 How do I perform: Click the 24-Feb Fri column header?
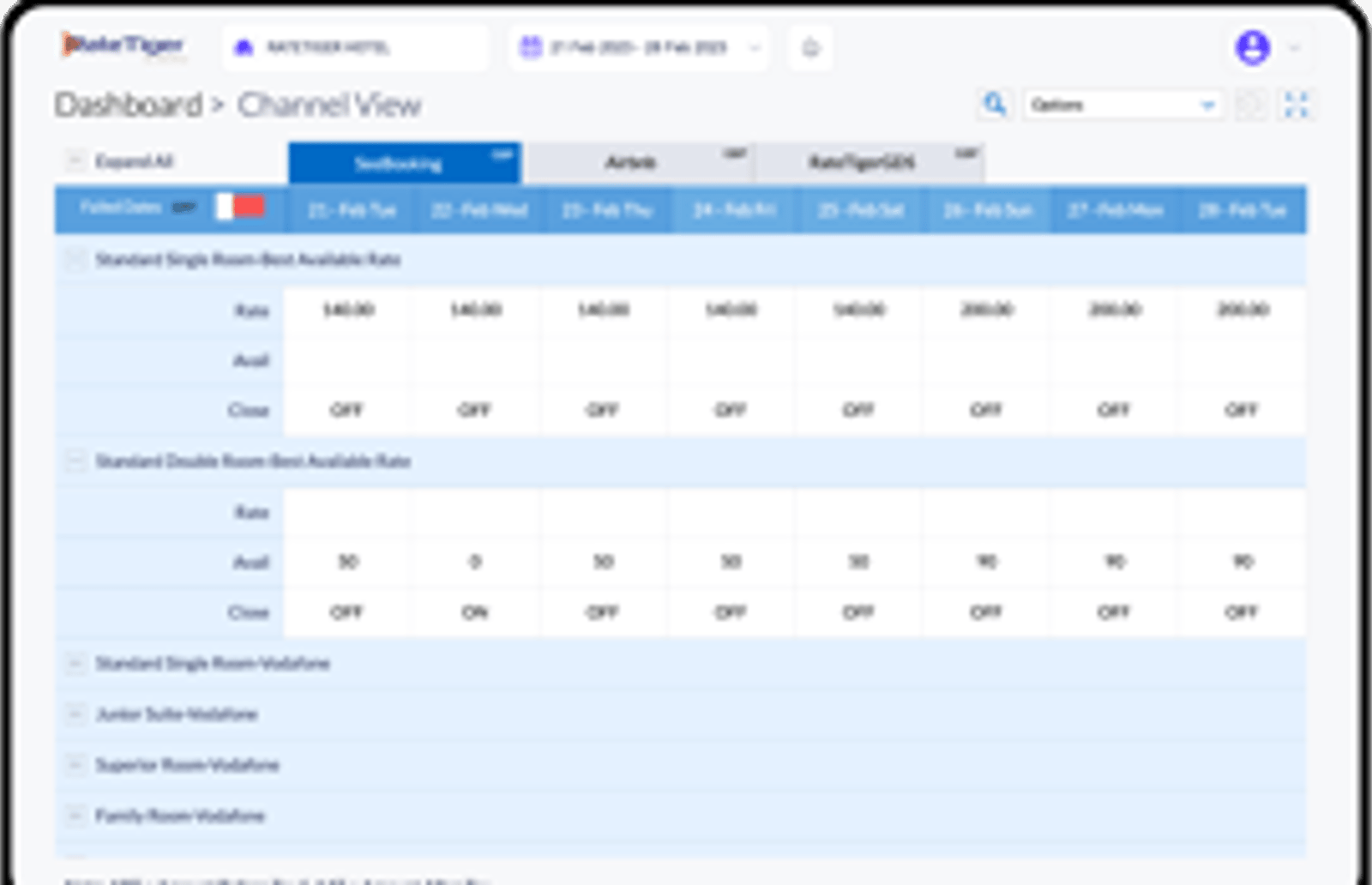click(734, 210)
